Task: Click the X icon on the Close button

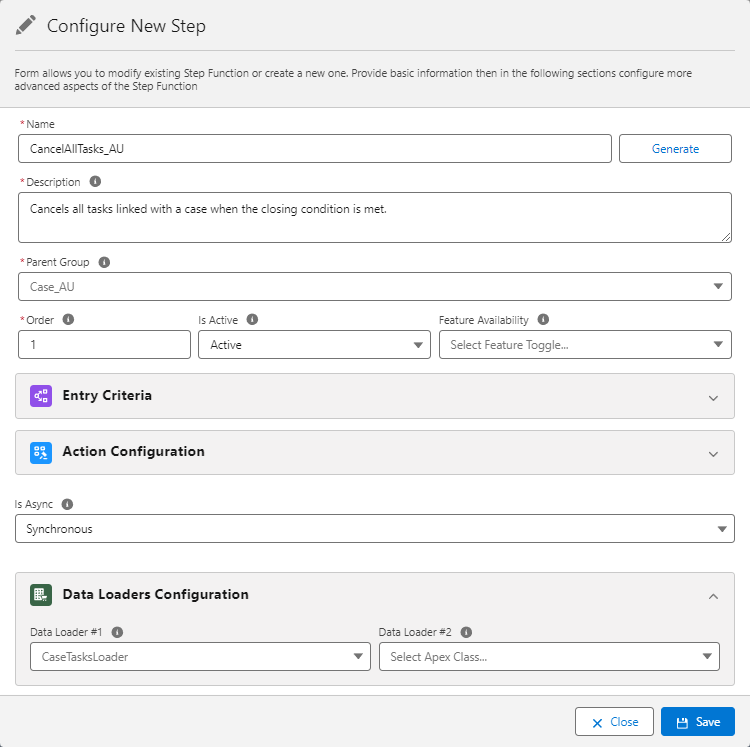Action: click(x=597, y=723)
